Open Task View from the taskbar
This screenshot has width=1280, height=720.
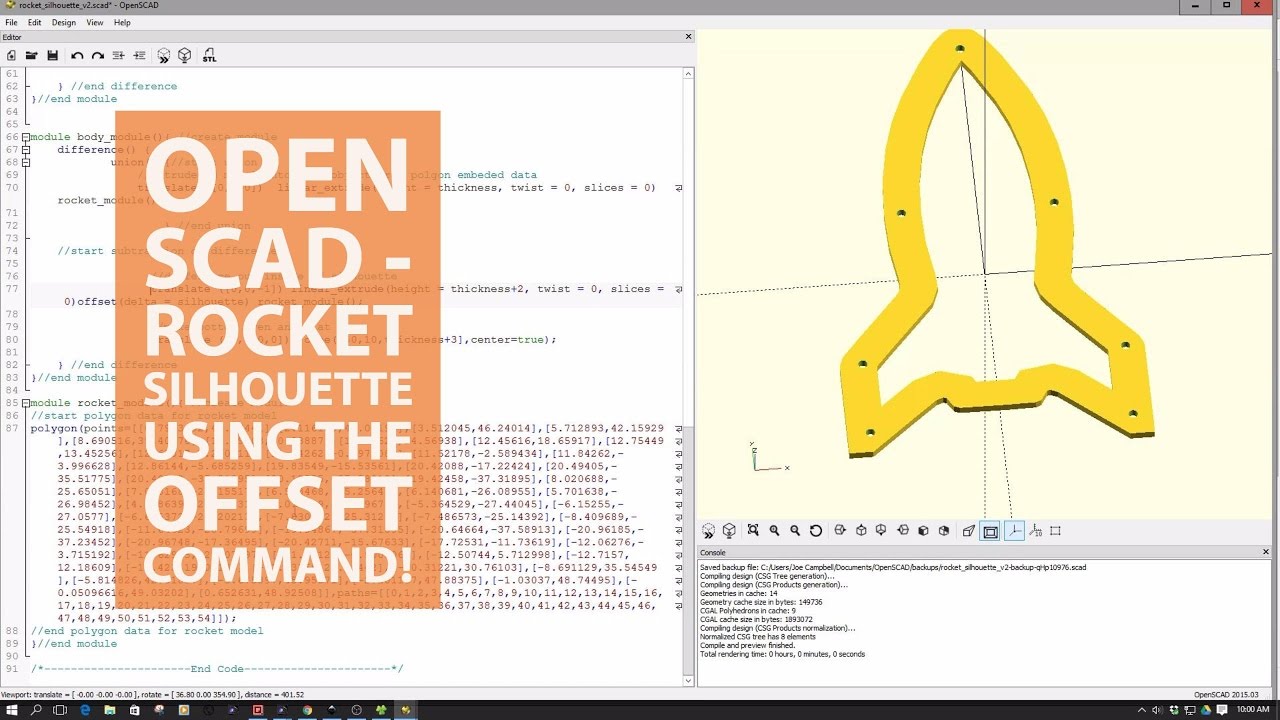[60, 710]
